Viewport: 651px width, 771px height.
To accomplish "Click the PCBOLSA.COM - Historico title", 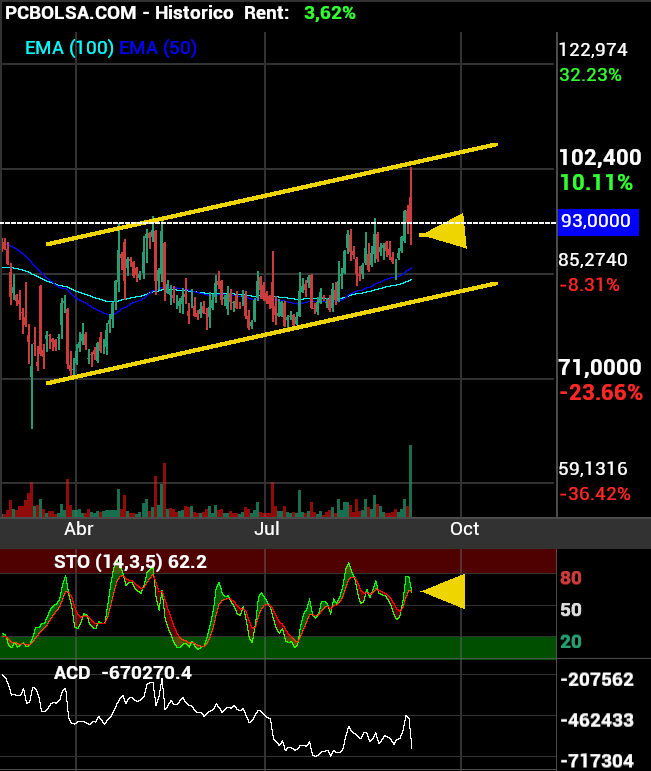I will tap(119, 13).
